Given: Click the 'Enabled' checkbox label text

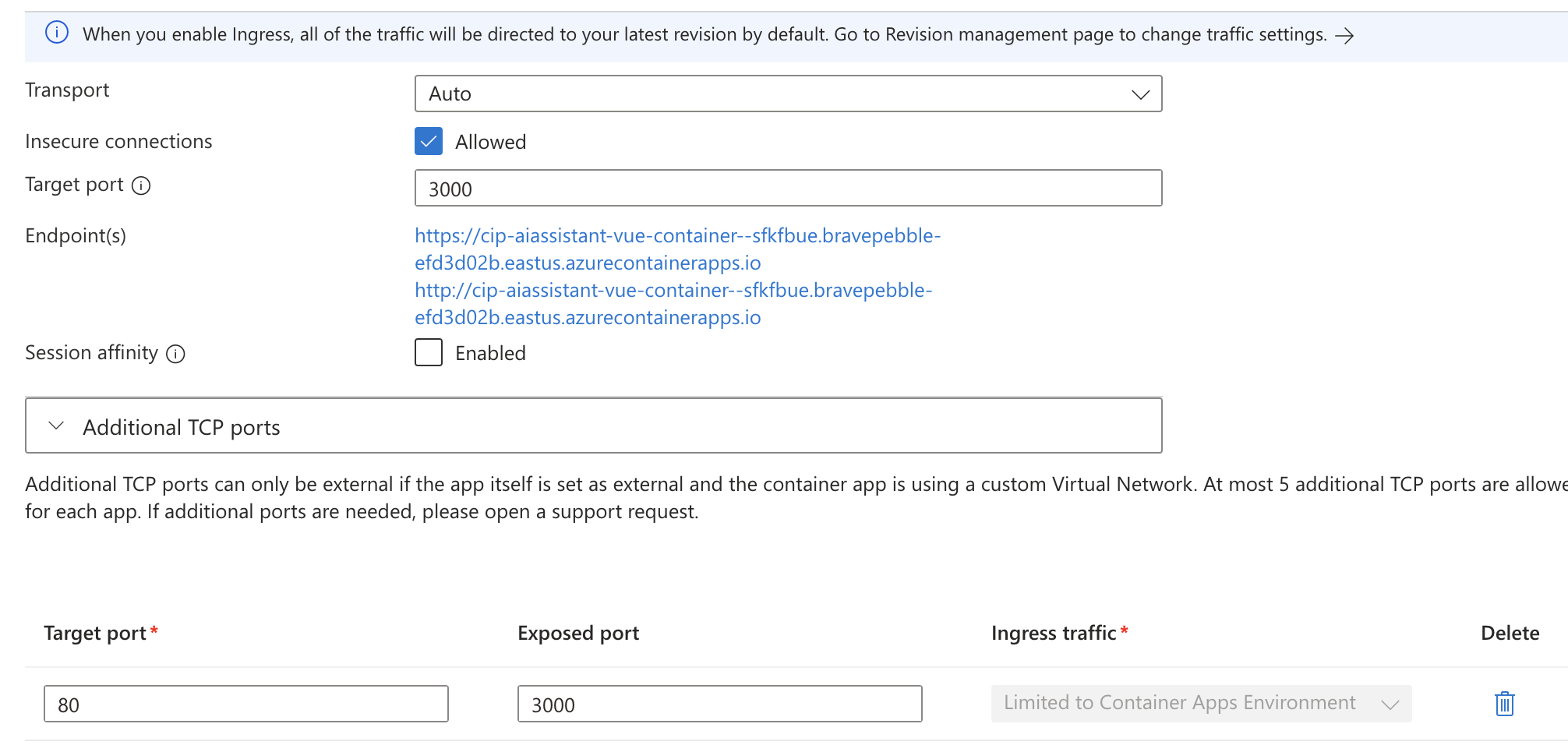Looking at the screenshot, I should click(x=491, y=353).
